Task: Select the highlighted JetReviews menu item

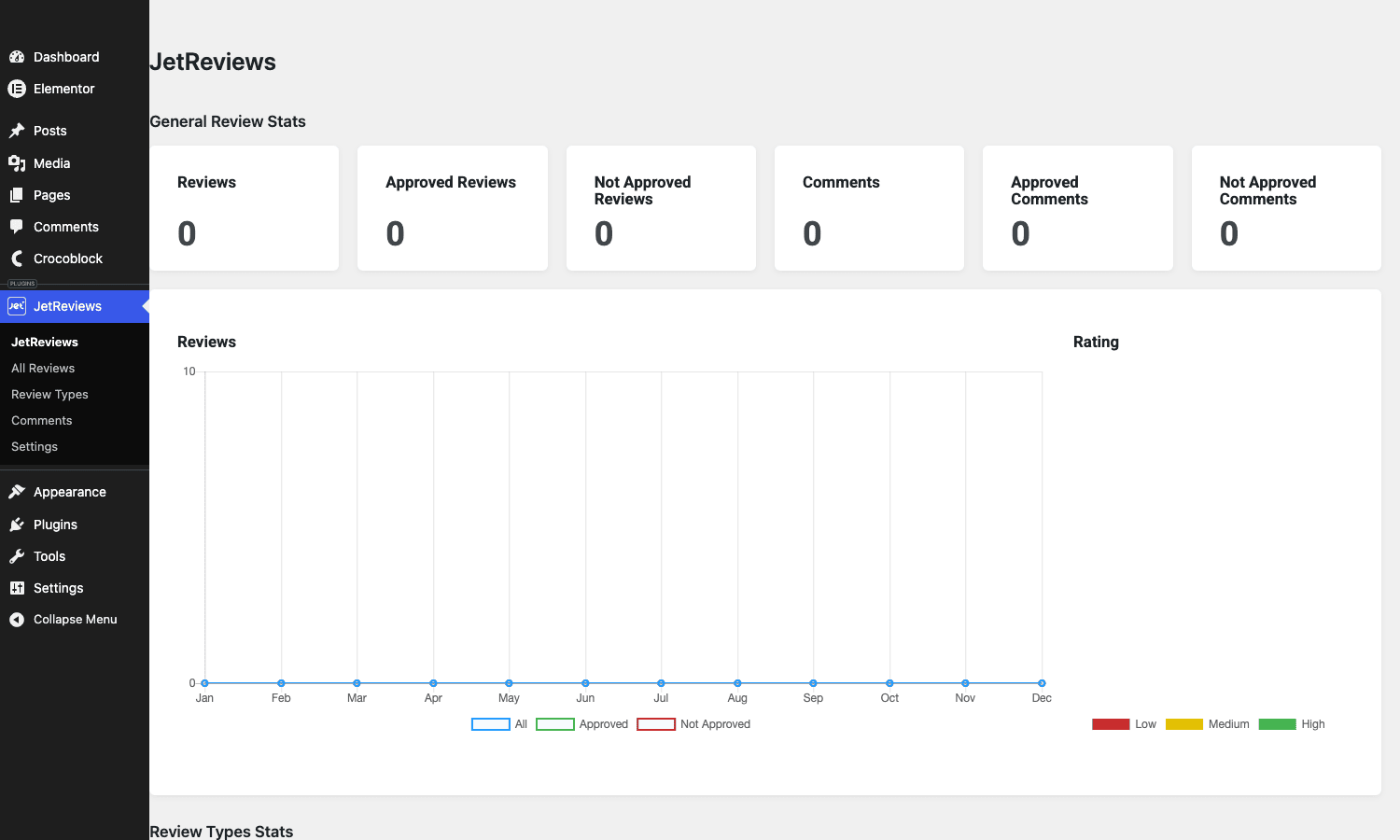Action: tap(75, 306)
